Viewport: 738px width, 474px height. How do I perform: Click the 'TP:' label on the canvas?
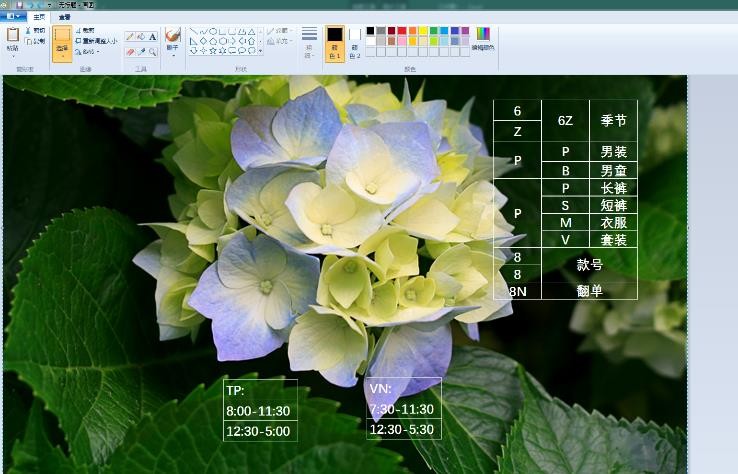tap(235, 390)
